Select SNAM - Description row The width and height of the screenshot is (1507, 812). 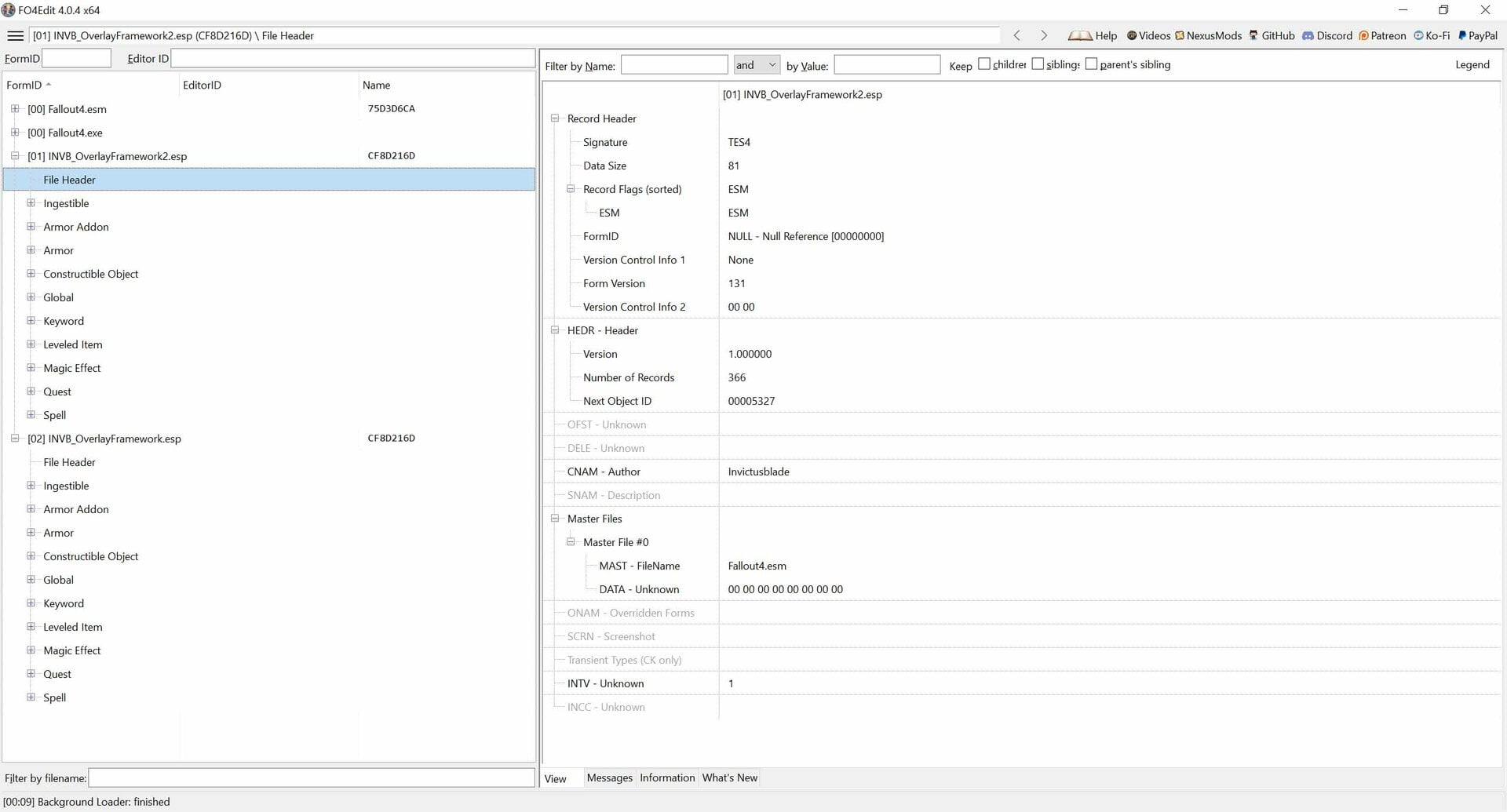pyautogui.click(x=1021, y=495)
